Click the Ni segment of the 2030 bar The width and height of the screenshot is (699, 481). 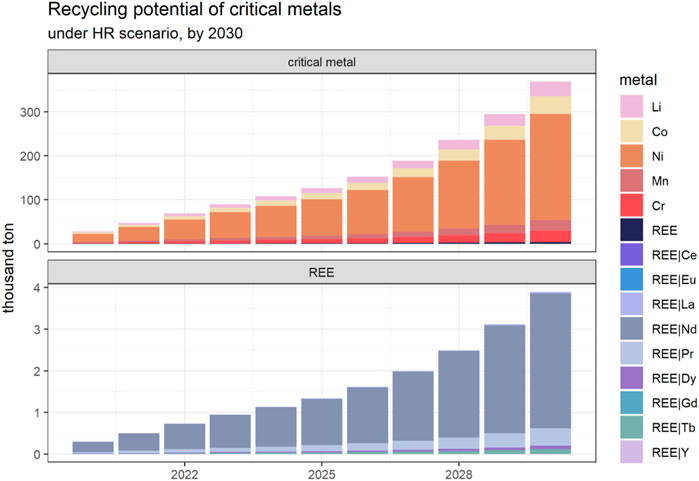551,167
